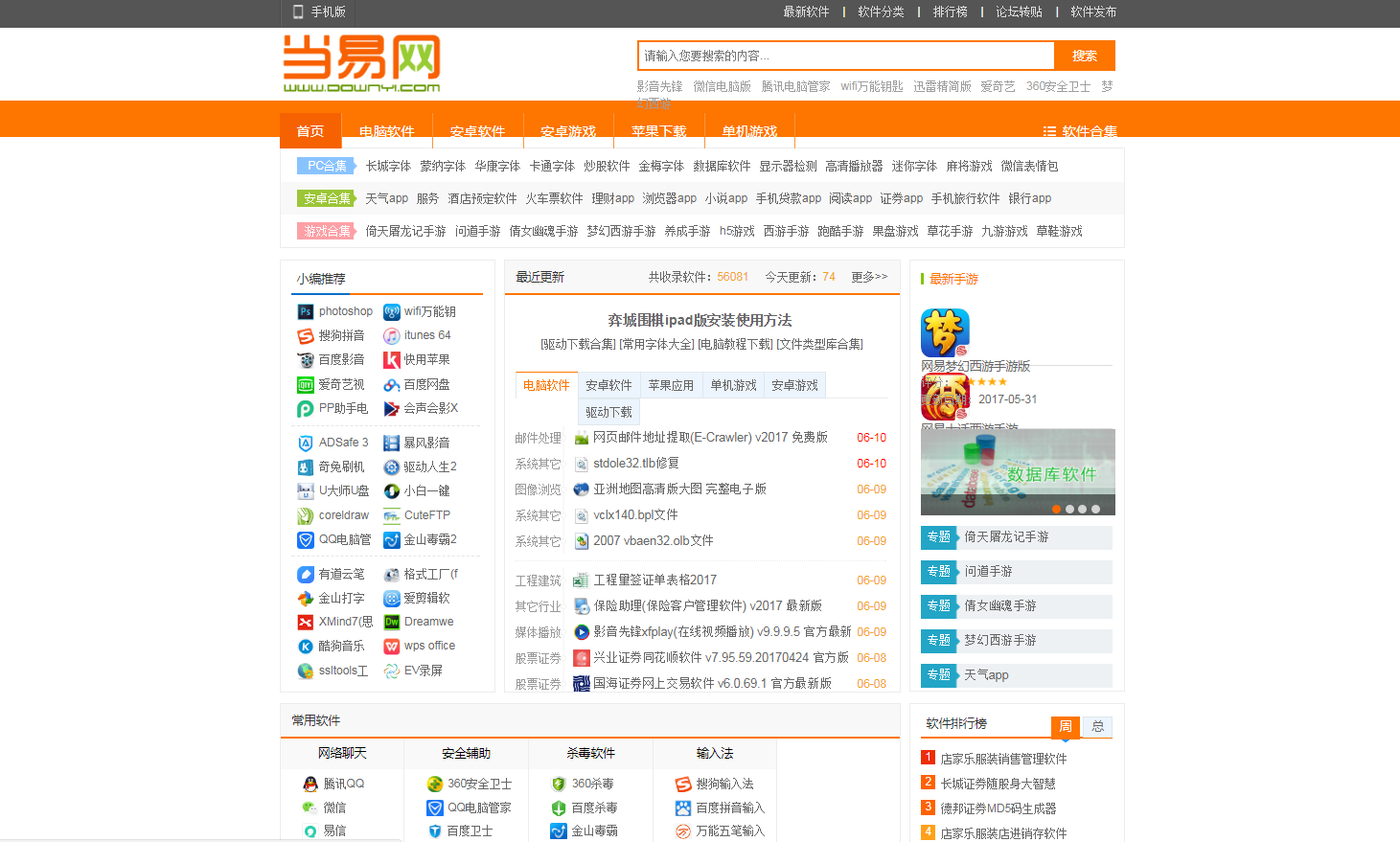This screenshot has height=842, width=1400.
Task: Select the photoshop icon in 小编推荐
Action: (x=306, y=310)
